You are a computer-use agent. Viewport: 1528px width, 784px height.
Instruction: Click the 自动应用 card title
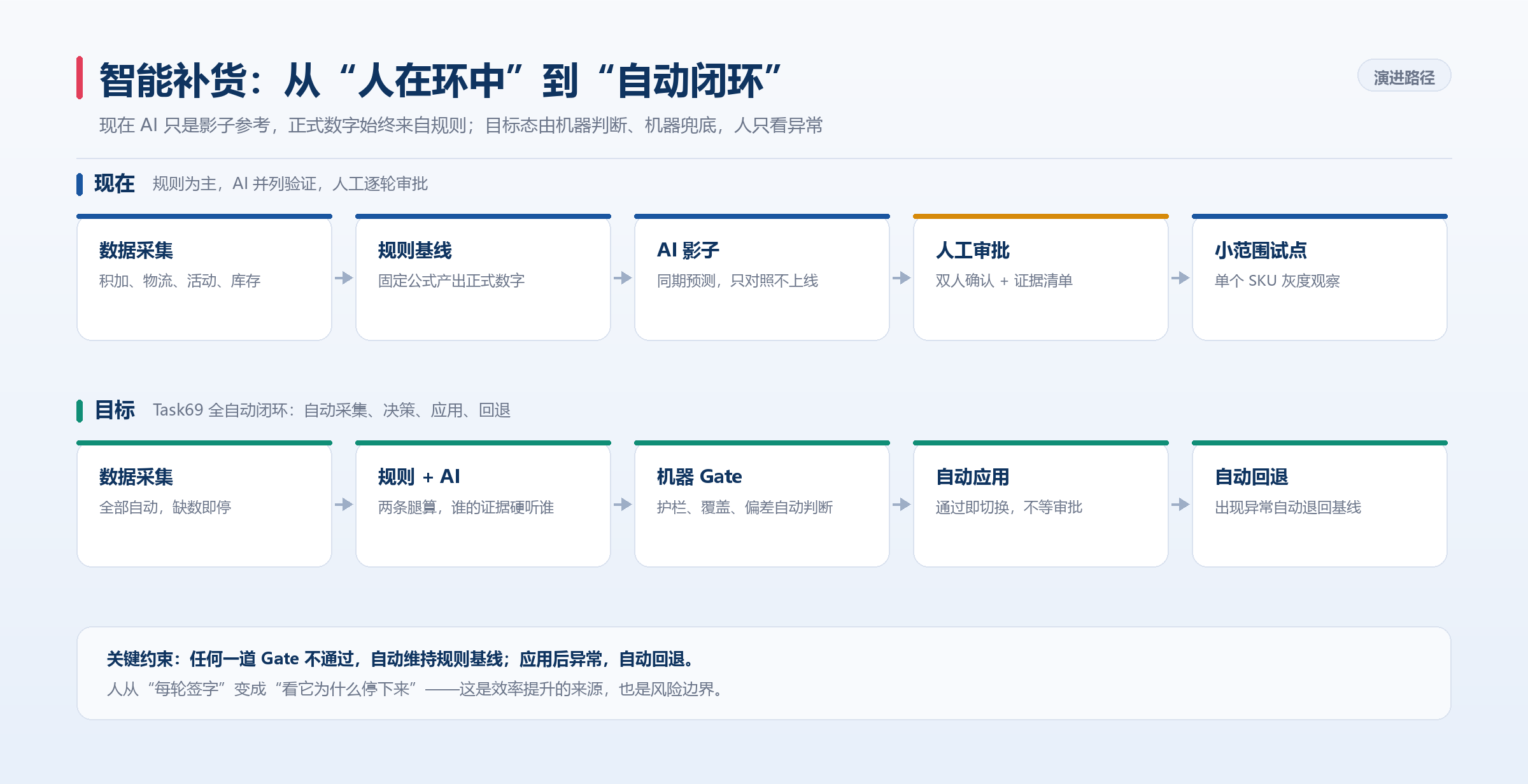click(973, 477)
